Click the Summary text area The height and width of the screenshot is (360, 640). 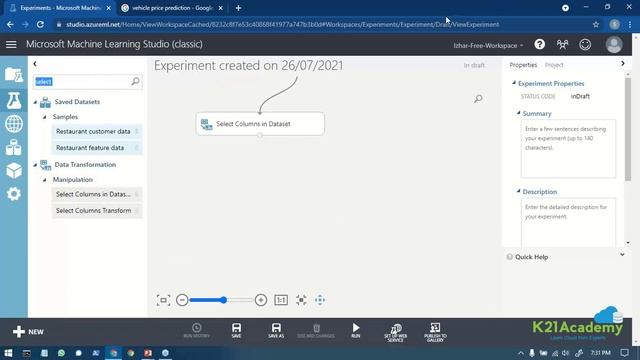pos(568,149)
